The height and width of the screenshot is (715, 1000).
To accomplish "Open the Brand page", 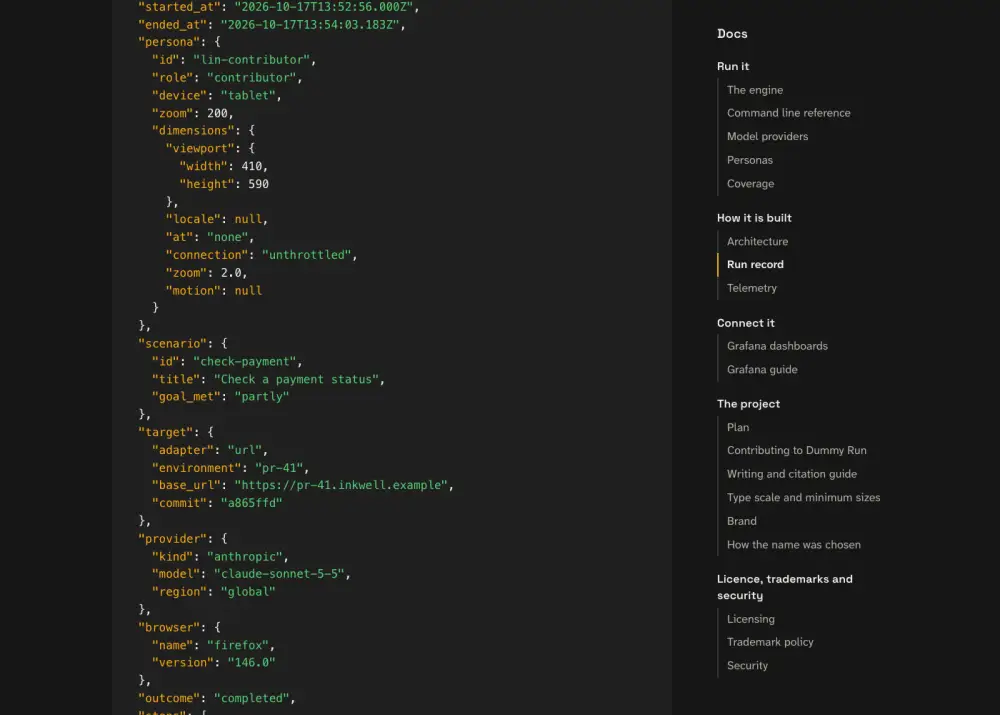I will [741, 521].
